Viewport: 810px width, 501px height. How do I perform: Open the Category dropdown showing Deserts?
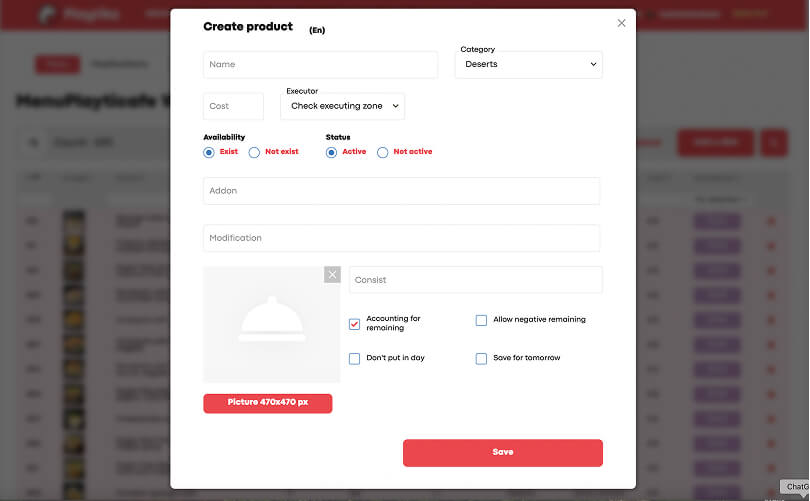[x=528, y=65]
